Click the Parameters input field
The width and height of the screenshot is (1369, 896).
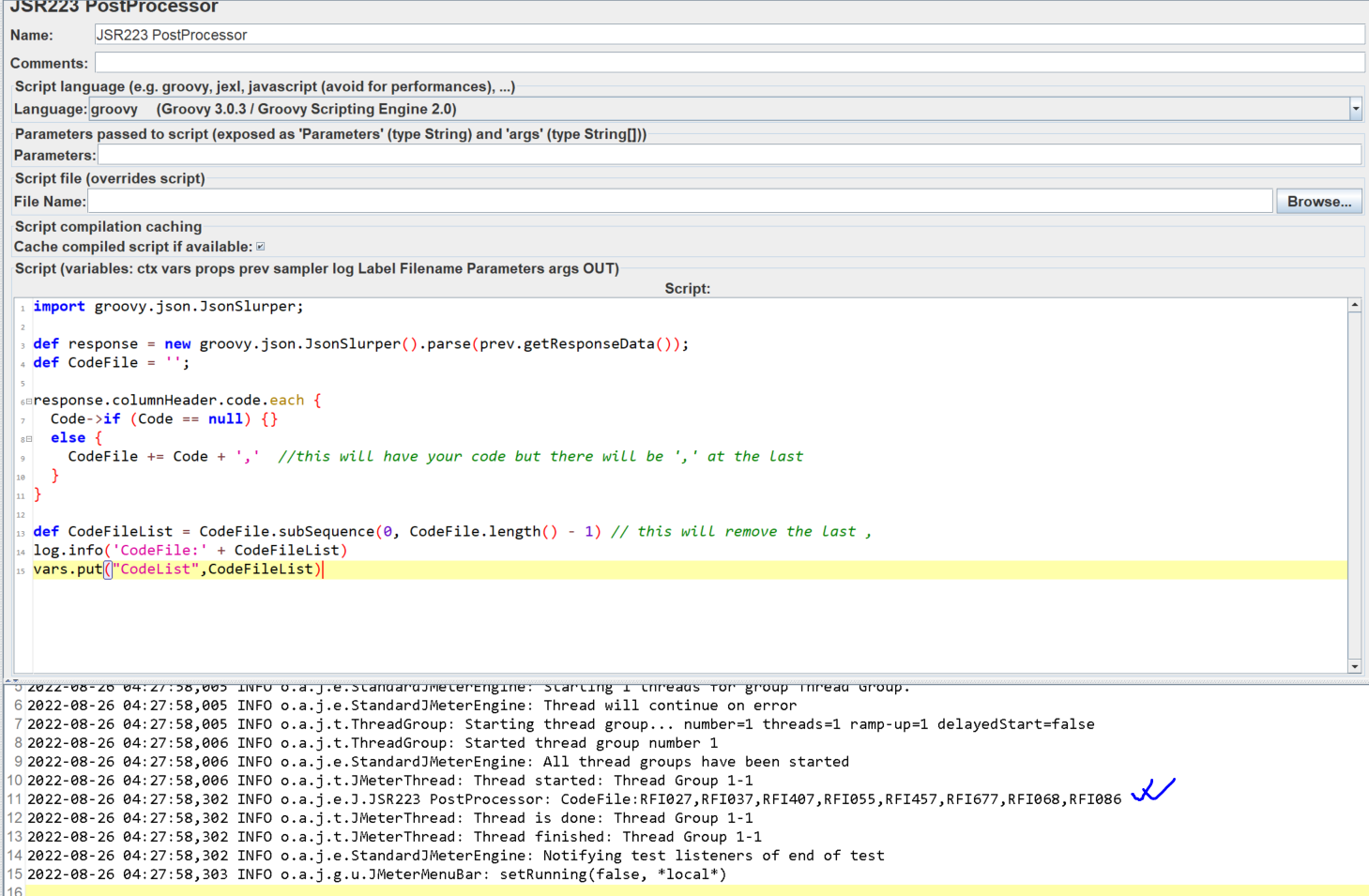(729, 155)
